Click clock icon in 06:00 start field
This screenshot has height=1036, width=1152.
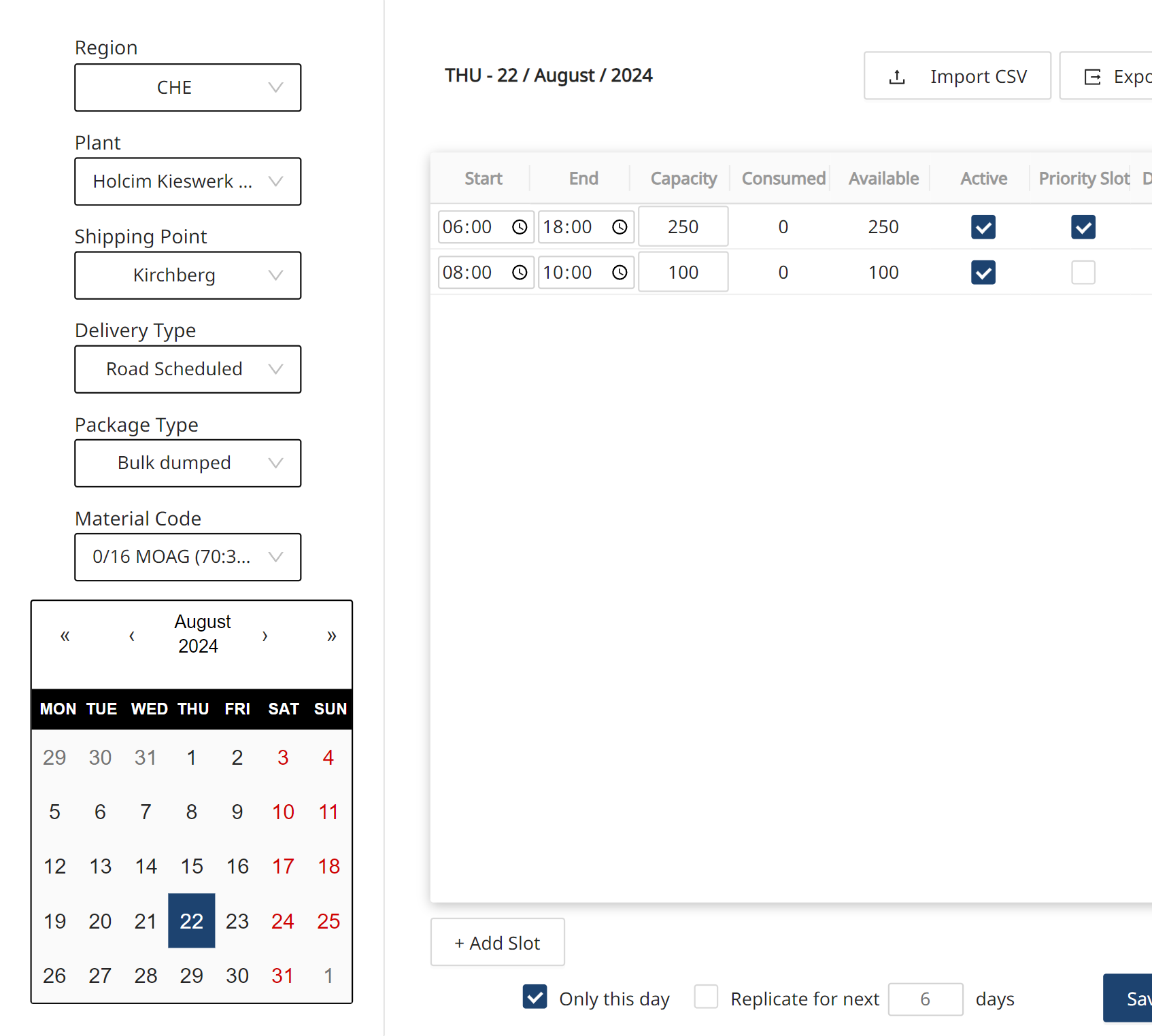click(520, 227)
